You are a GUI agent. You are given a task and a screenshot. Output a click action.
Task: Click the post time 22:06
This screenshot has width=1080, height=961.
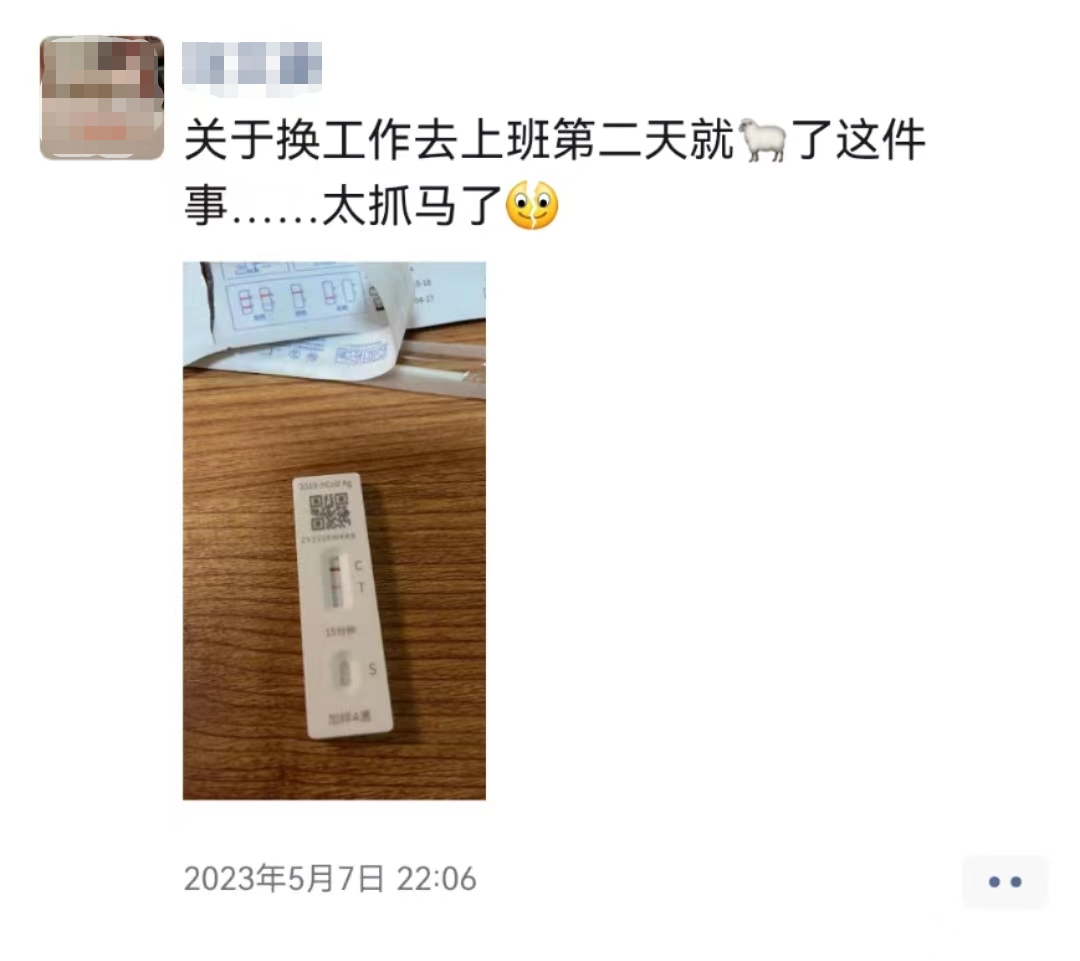coord(436,879)
